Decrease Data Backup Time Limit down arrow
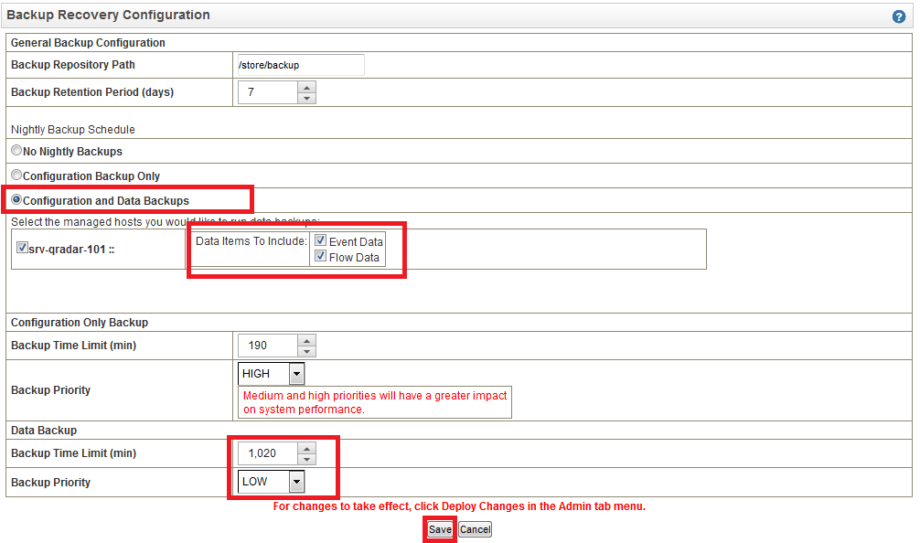 tap(306, 459)
